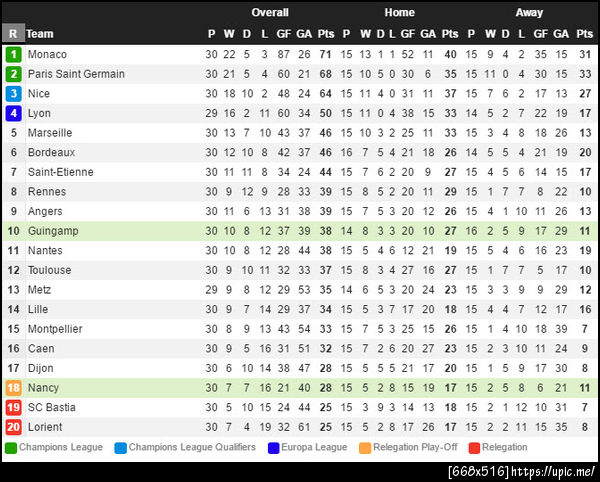The height and width of the screenshot is (482, 600).
Task: Select the red rank 20 badge
Action: (x=13, y=427)
